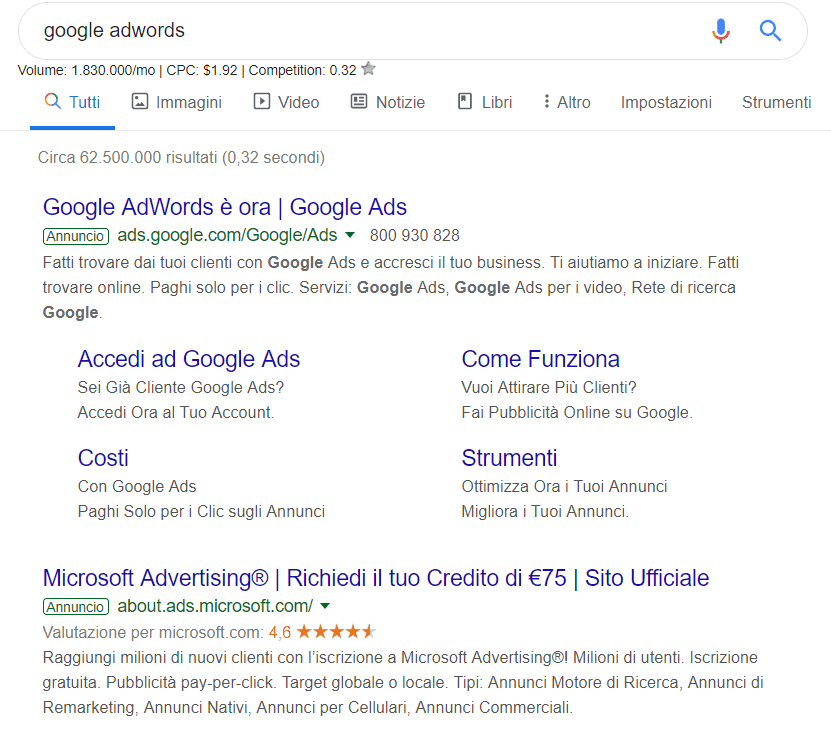Image resolution: width=831 pixels, height=738 pixels.
Task: Click the ads.google.com/Google/Ads green URL
Action: tap(227, 235)
